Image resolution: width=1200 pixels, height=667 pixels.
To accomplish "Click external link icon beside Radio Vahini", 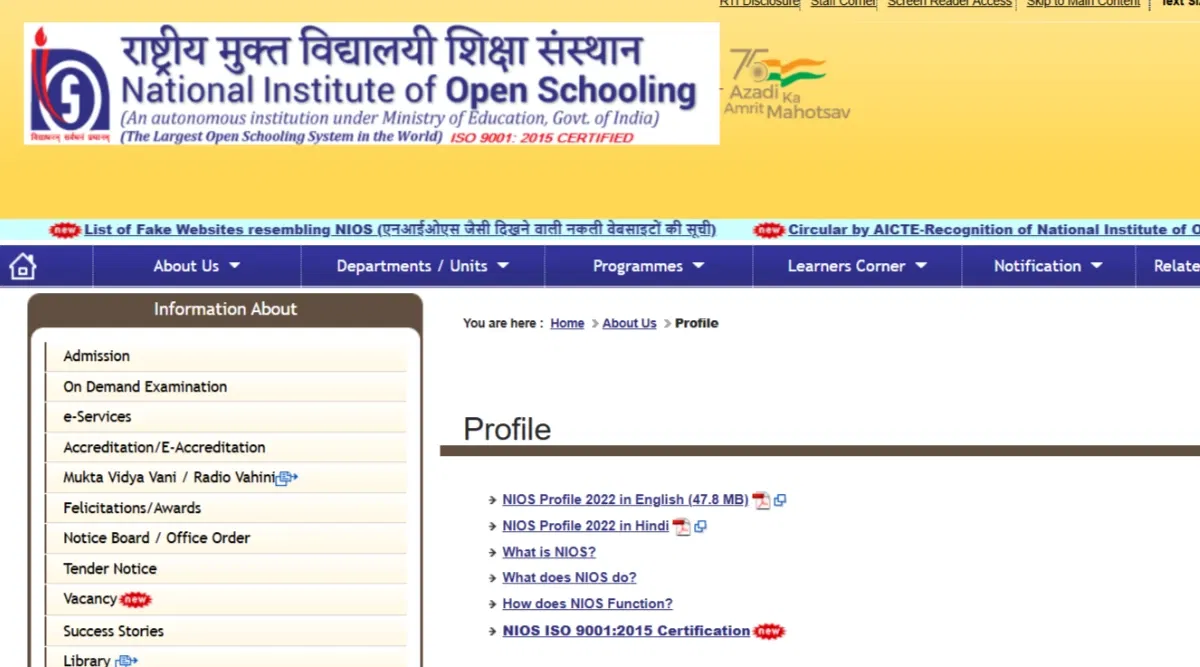I will point(287,478).
